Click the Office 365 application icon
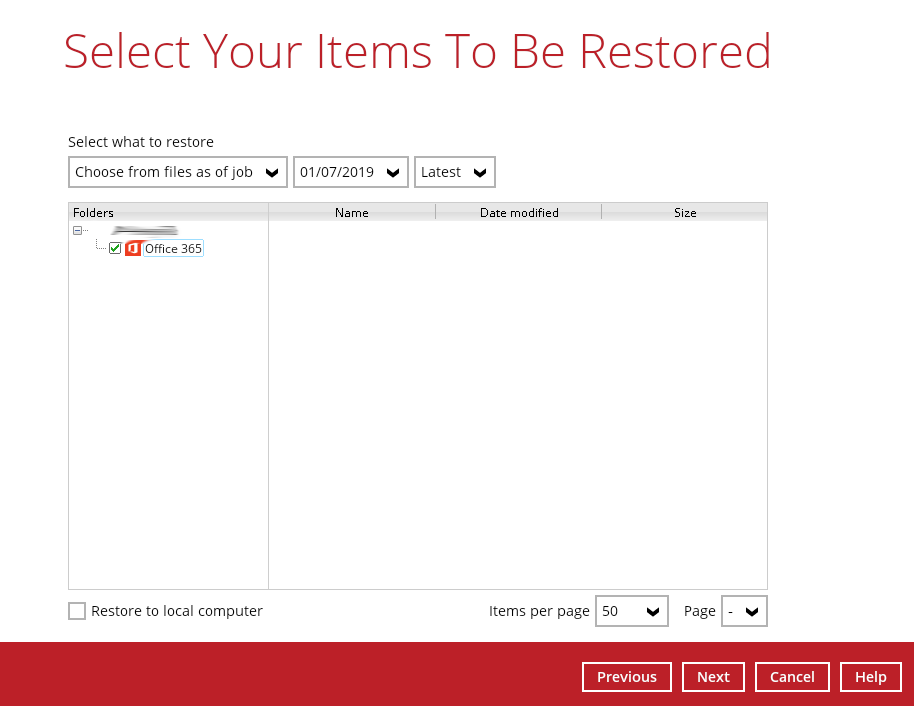This screenshot has height=706, width=914. [x=134, y=248]
